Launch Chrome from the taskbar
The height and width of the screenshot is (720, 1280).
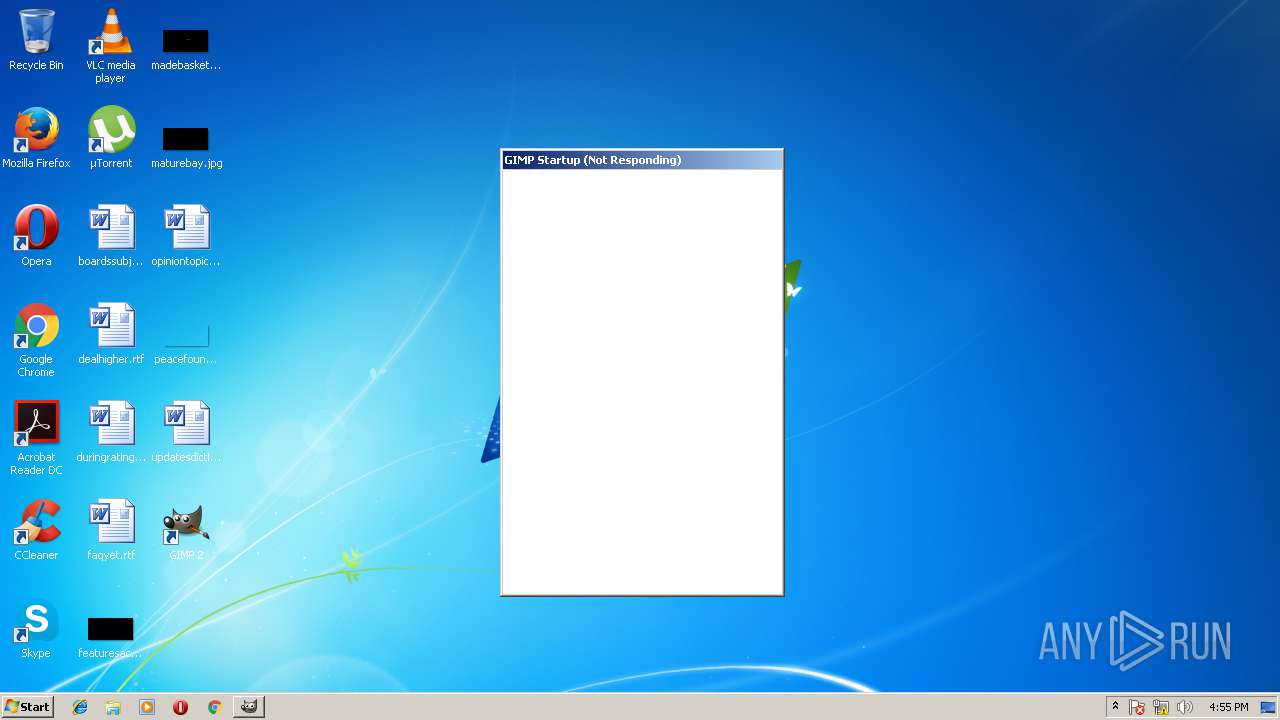tap(214, 707)
